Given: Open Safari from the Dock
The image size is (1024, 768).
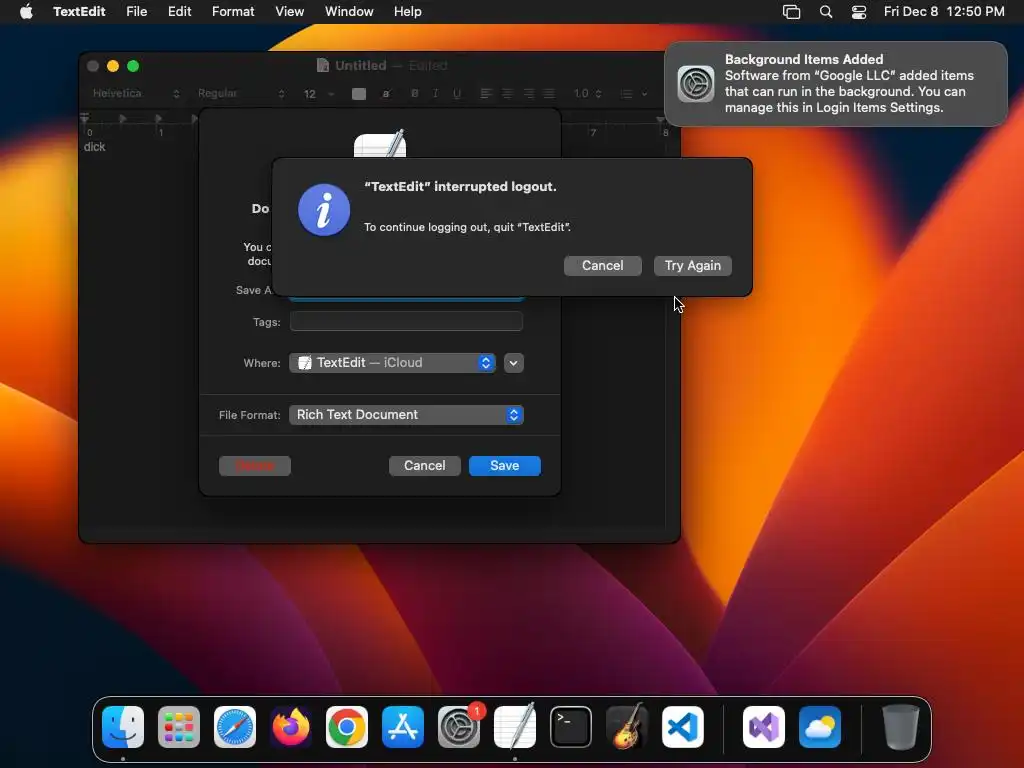Looking at the screenshot, I should point(235,727).
